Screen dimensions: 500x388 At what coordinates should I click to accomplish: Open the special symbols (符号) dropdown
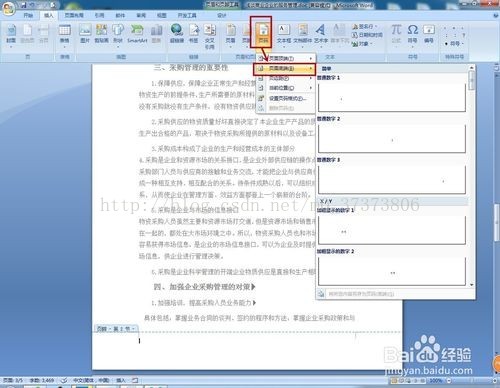pyautogui.click(x=455, y=44)
